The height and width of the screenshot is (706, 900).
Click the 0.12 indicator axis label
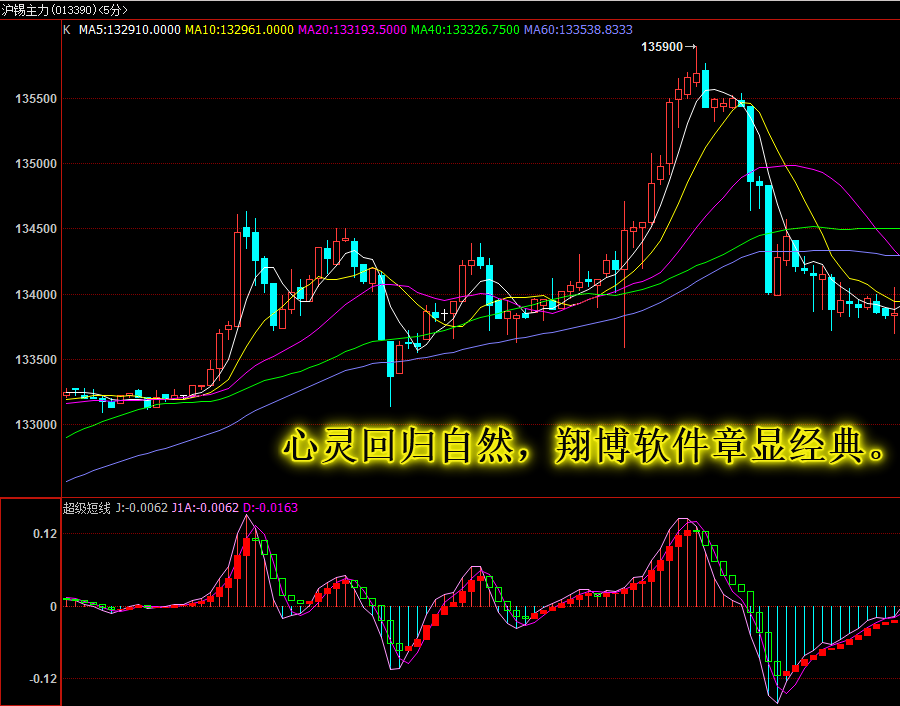click(45, 534)
